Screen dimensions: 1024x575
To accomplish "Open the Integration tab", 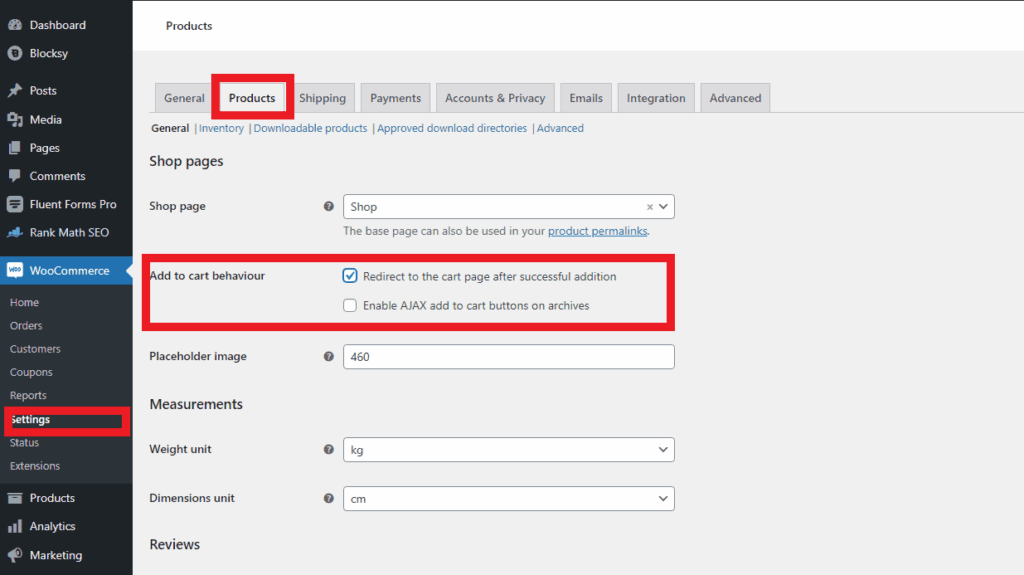I will (x=656, y=98).
